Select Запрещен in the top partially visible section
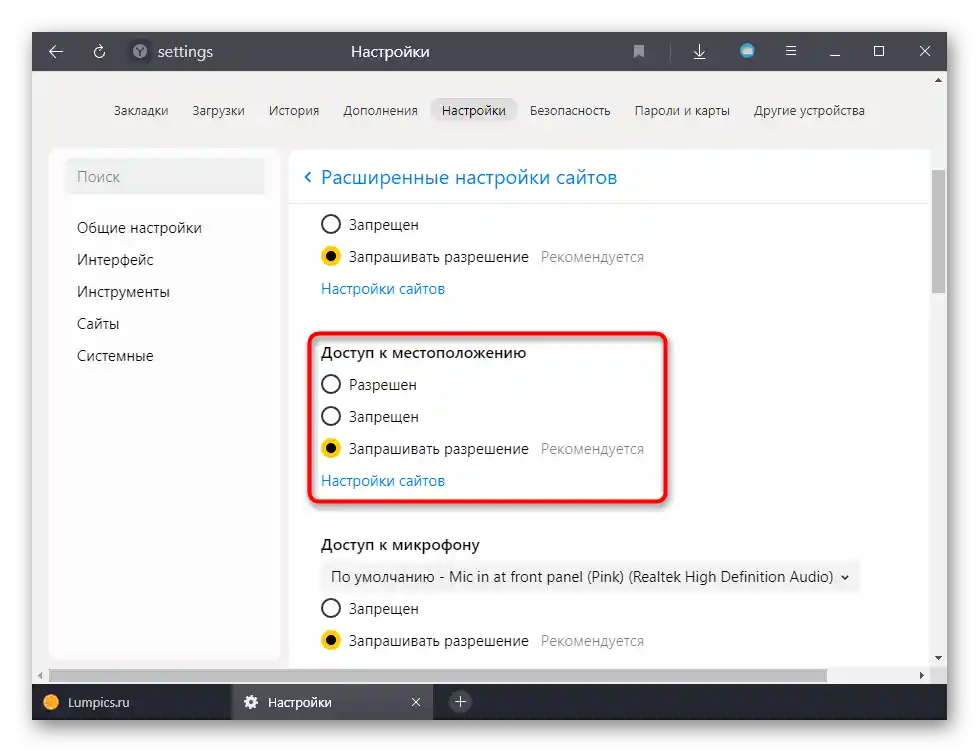 click(x=331, y=224)
